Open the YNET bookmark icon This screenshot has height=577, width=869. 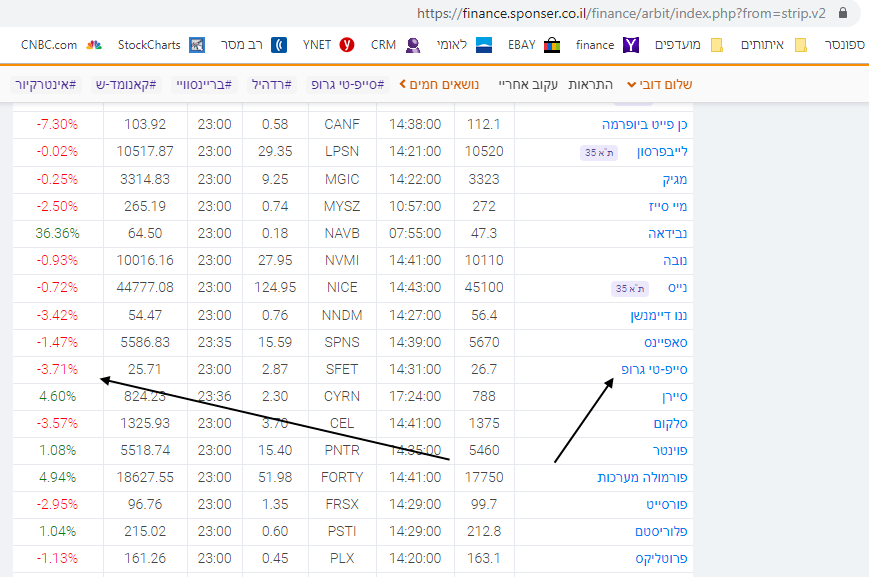click(347, 45)
